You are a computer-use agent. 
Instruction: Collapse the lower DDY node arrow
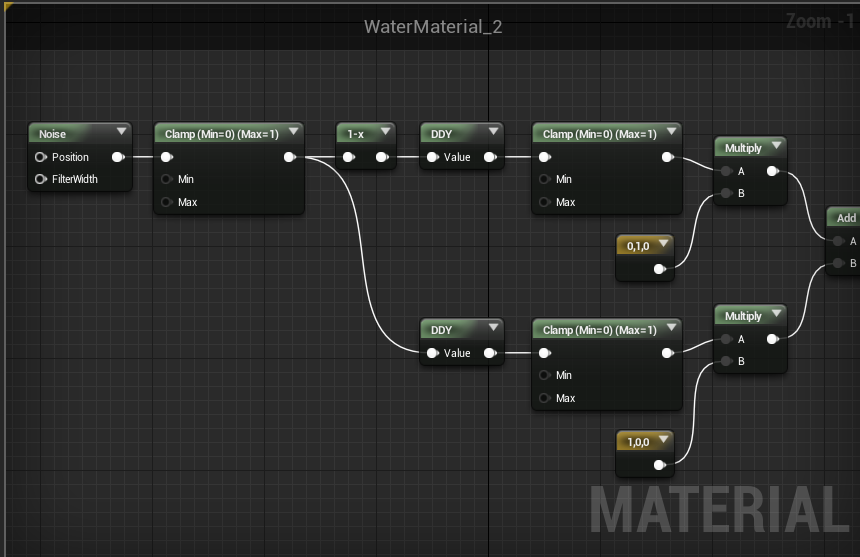tap(493, 328)
